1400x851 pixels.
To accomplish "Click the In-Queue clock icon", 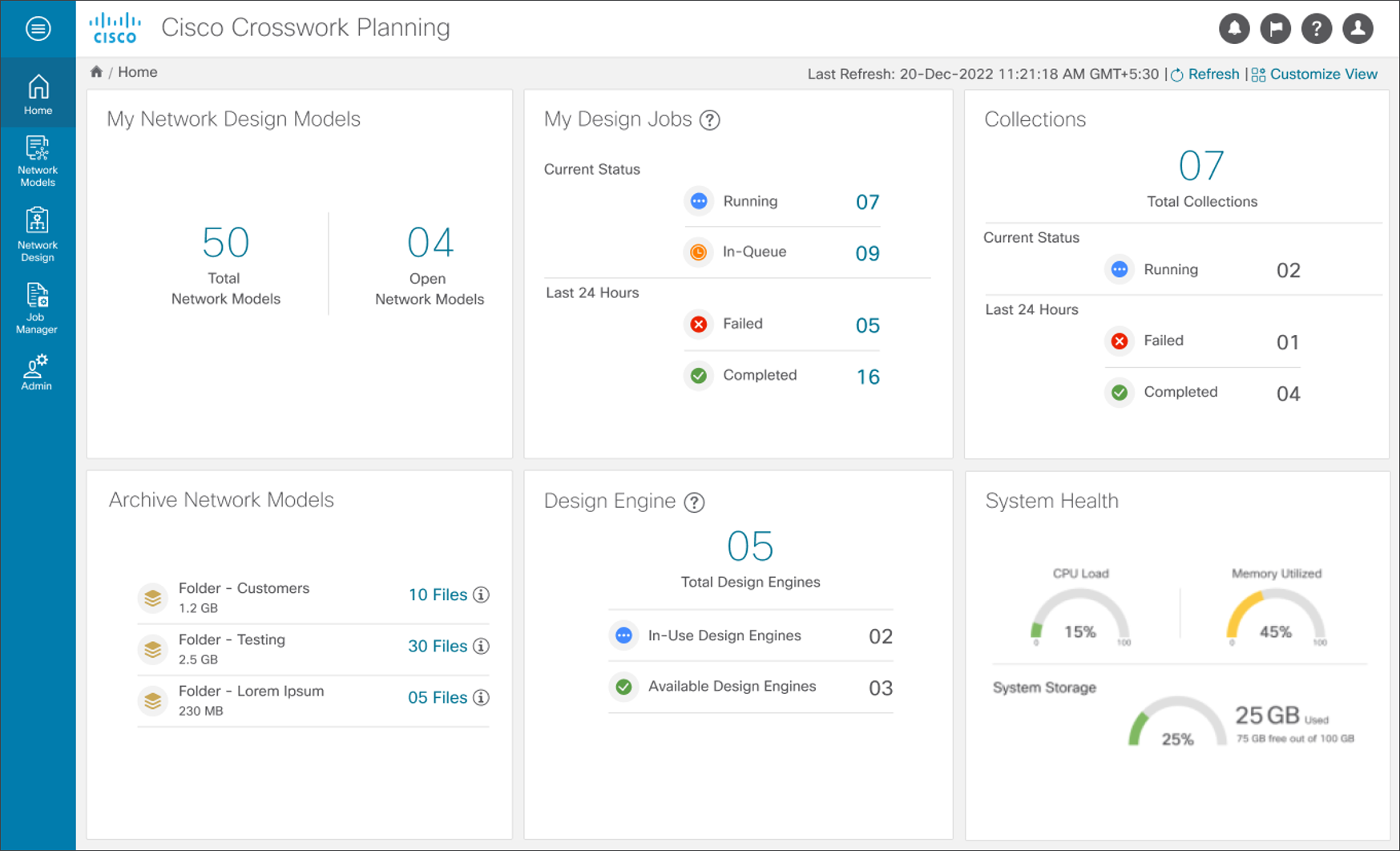I will (699, 252).
